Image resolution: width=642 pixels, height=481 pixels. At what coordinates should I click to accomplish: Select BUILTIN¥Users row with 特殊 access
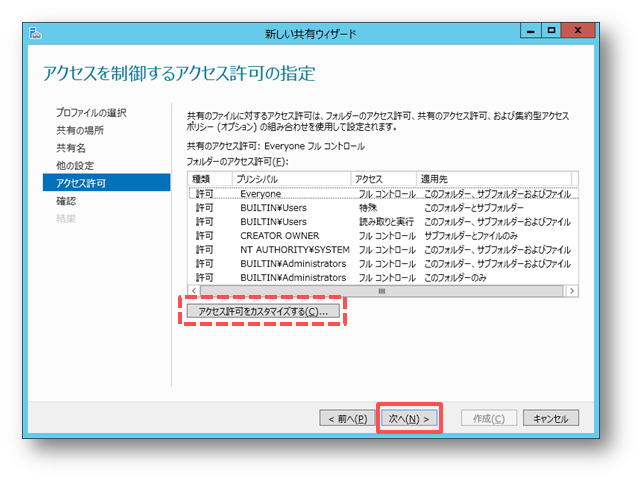coord(383,208)
